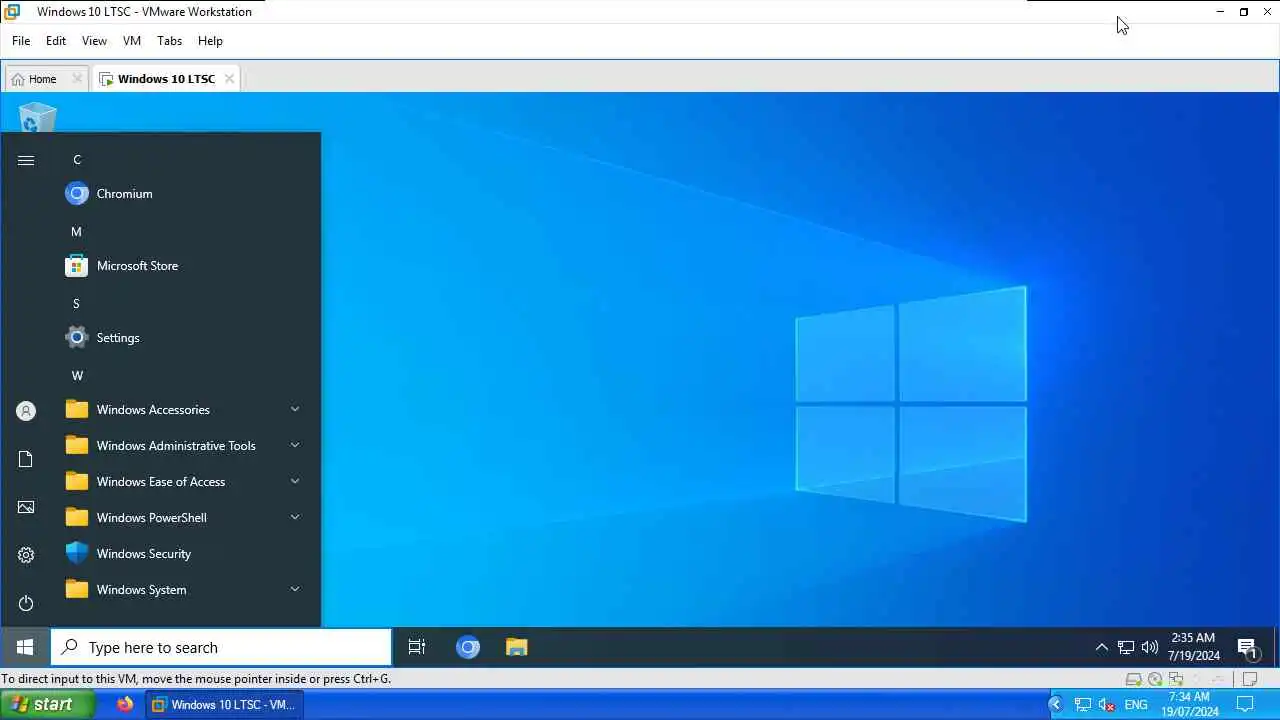The height and width of the screenshot is (720, 1280).
Task: Expand Windows PowerShell folder chevron
Action: [x=295, y=517]
